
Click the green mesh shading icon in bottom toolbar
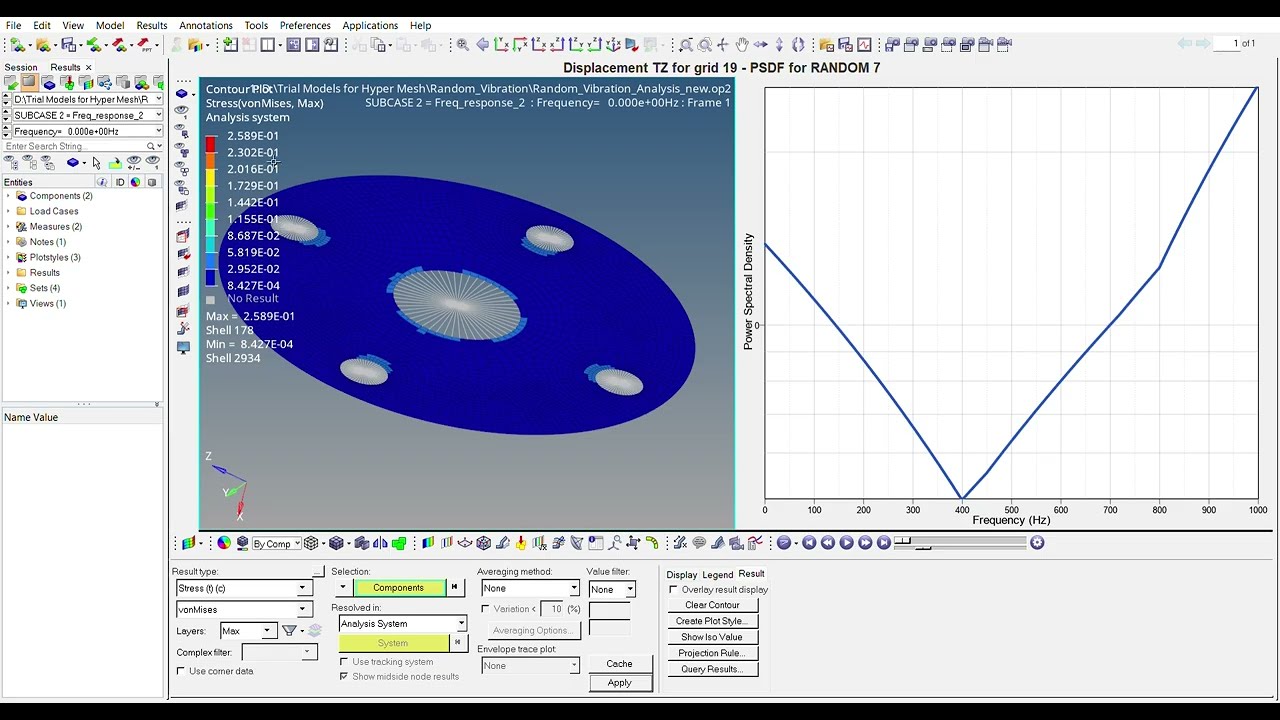[399, 543]
